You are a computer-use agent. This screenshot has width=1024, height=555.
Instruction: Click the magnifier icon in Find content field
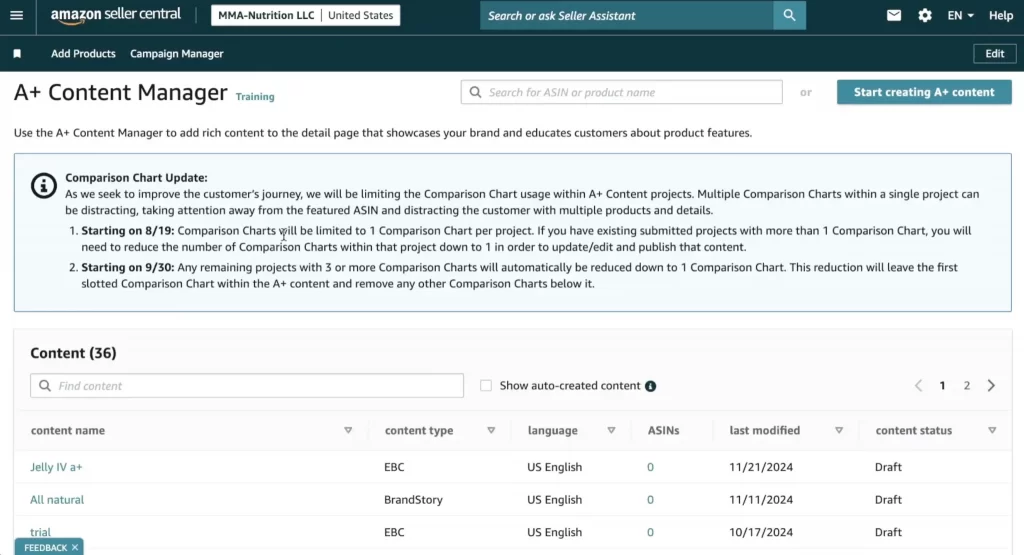coord(44,386)
